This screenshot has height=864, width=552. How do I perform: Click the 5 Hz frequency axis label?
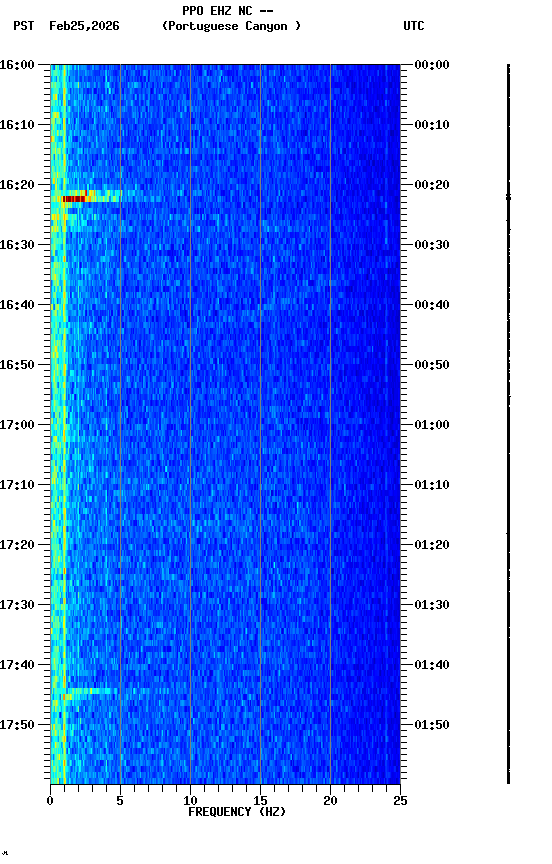(120, 801)
